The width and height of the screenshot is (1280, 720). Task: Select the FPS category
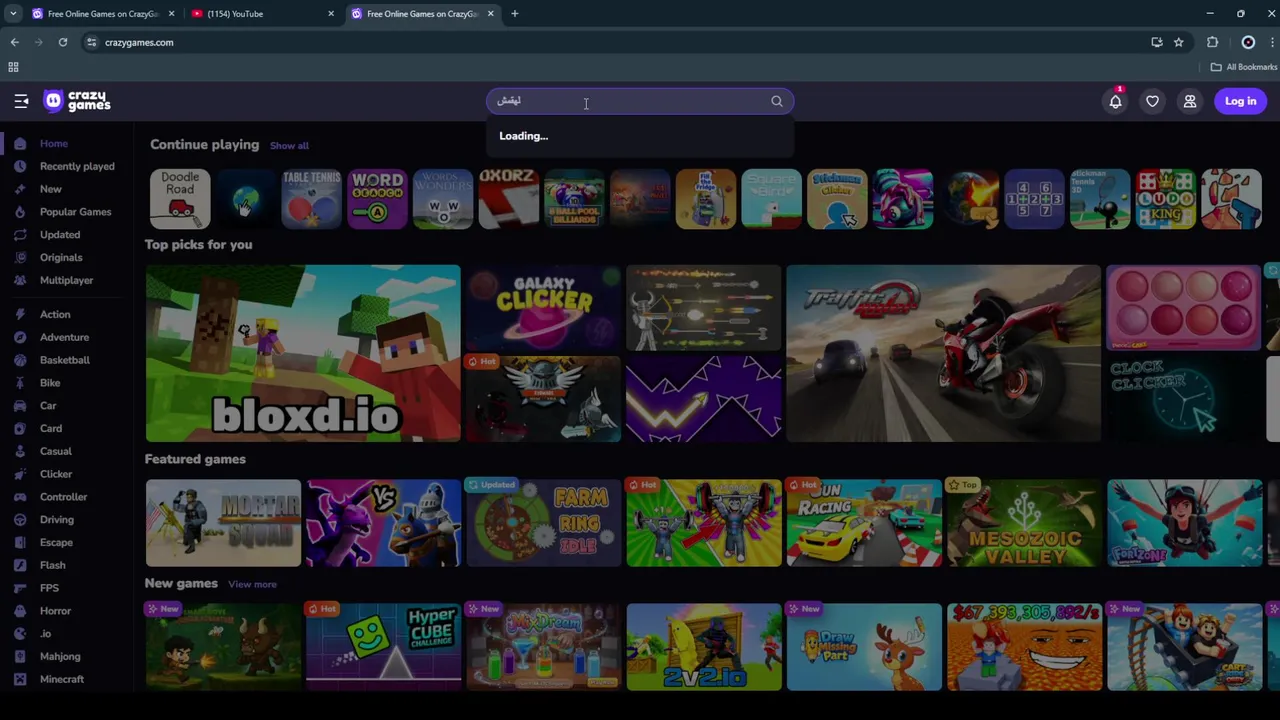49,589
